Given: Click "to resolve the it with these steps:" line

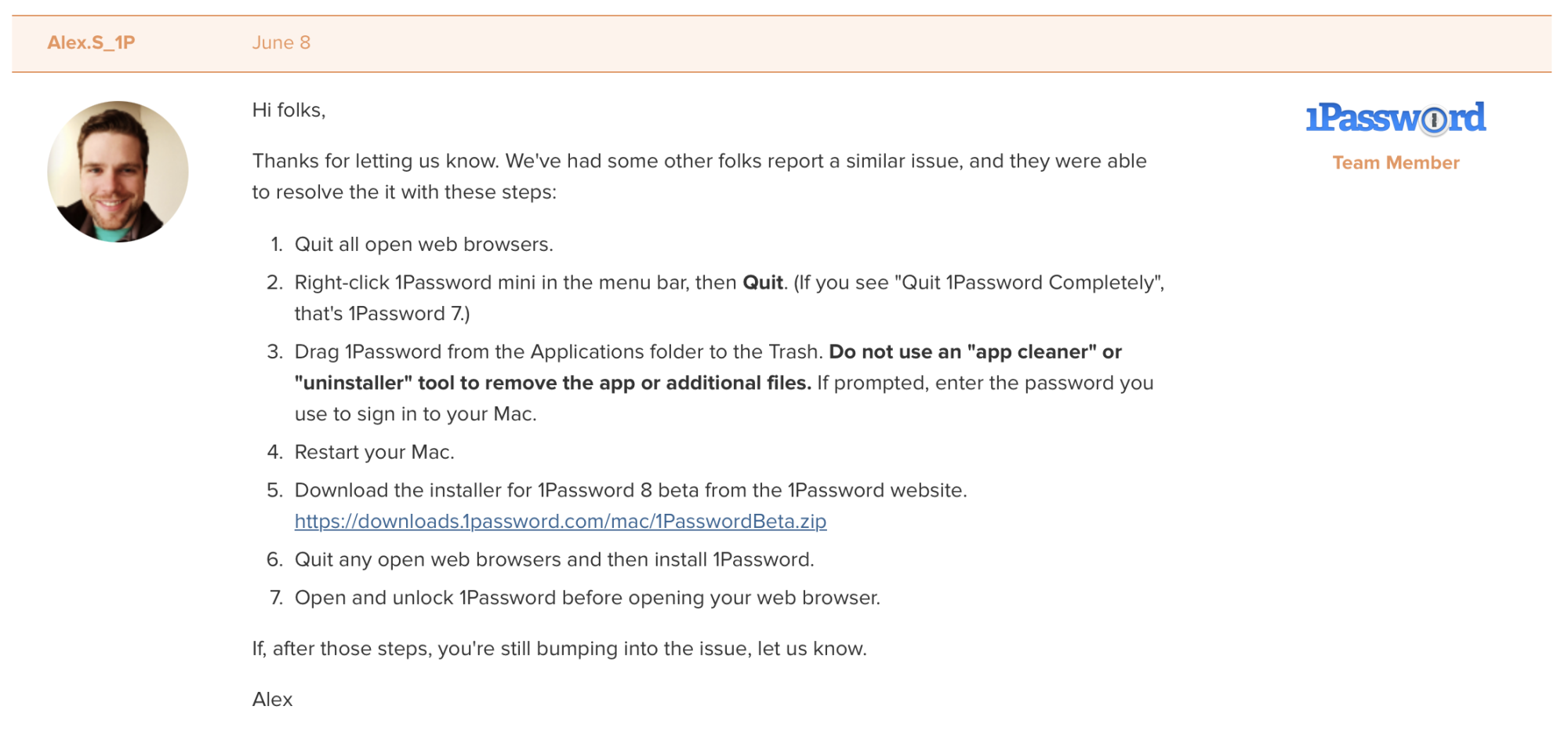Looking at the screenshot, I should (404, 192).
